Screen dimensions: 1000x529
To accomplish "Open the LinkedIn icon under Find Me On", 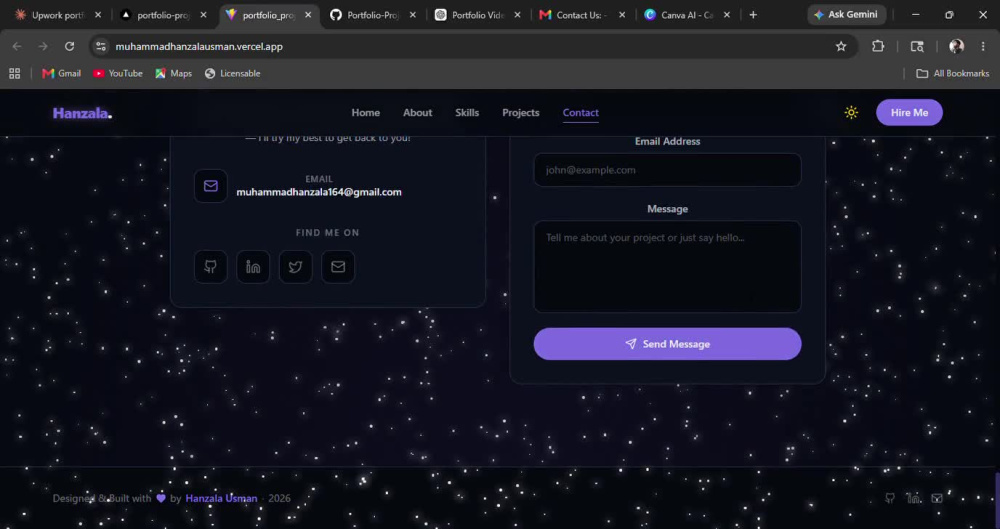I will [x=253, y=267].
